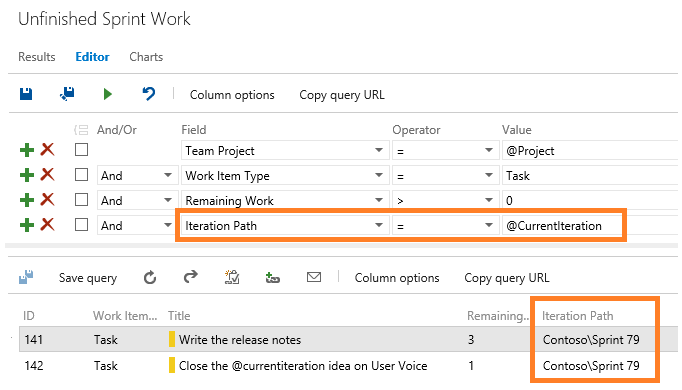Add clause after Remaining Work row
The height and width of the screenshot is (390, 682).
click(x=27, y=200)
